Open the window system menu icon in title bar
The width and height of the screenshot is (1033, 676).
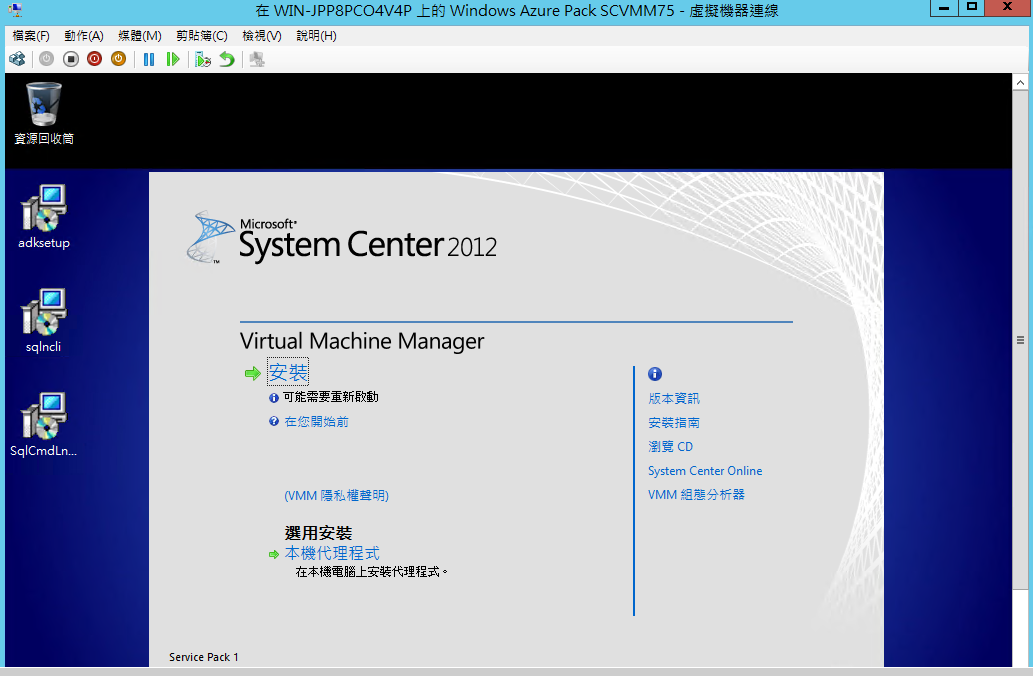click(15, 10)
